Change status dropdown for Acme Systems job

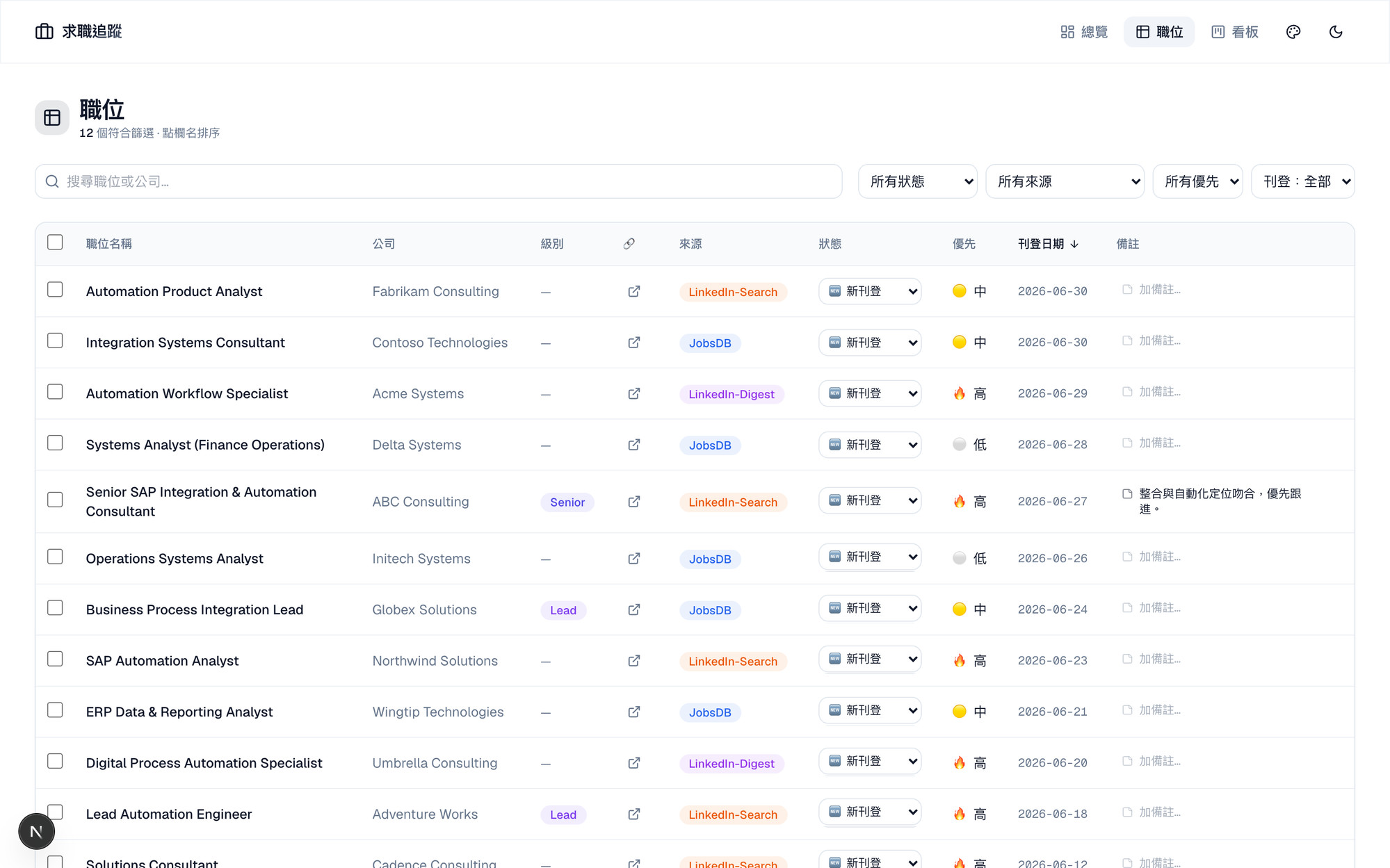pyautogui.click(x=870, y=393)
